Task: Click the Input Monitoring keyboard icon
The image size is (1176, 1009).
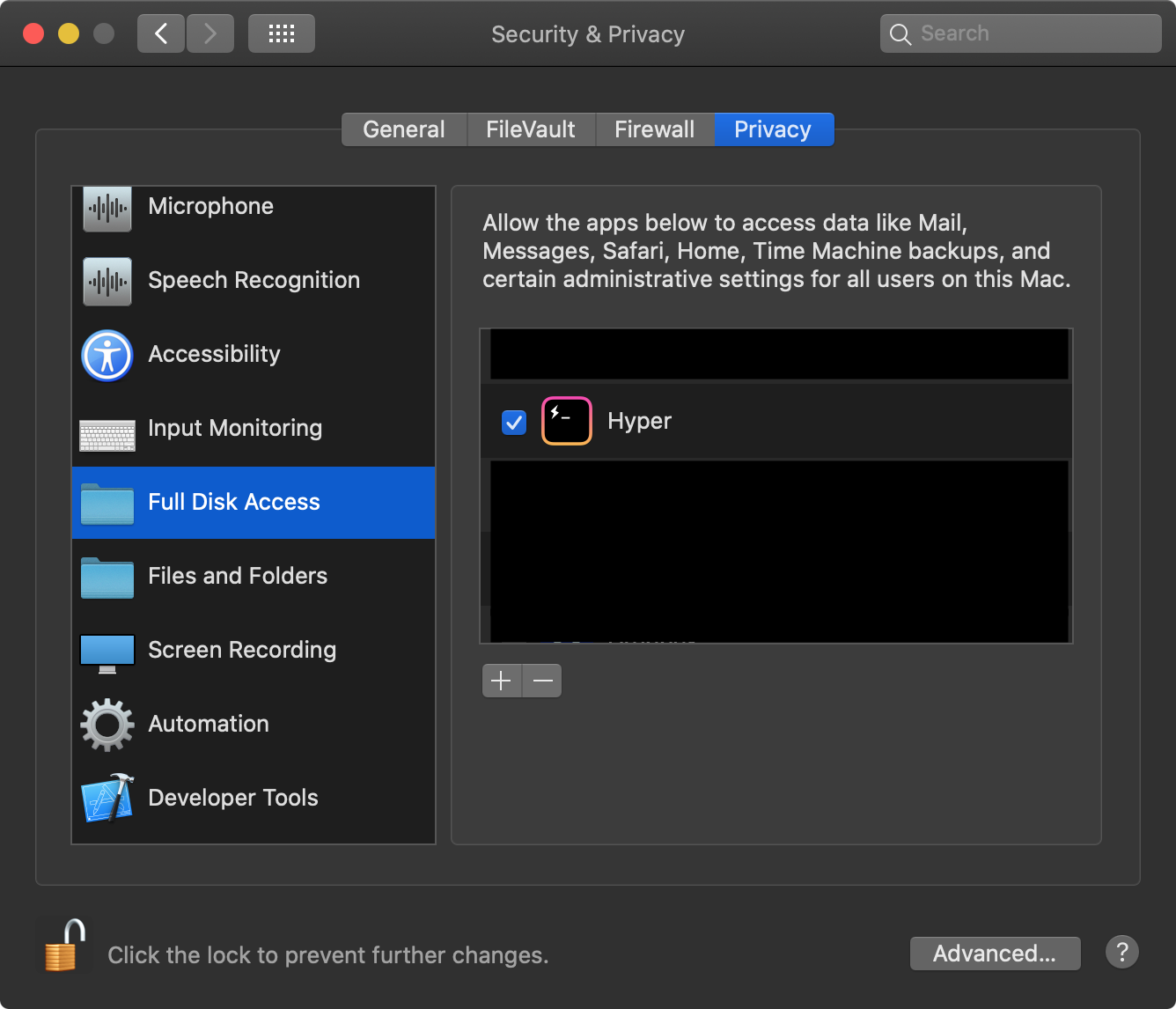Action: click(x=107, y=430)
